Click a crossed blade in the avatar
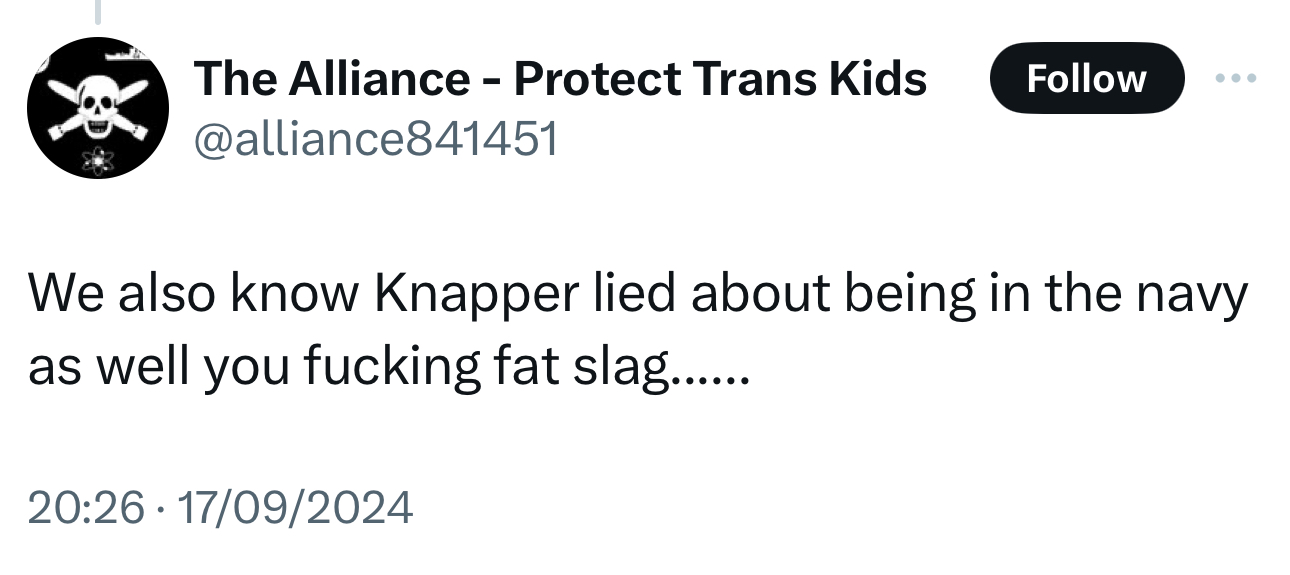 coord(61,91)
